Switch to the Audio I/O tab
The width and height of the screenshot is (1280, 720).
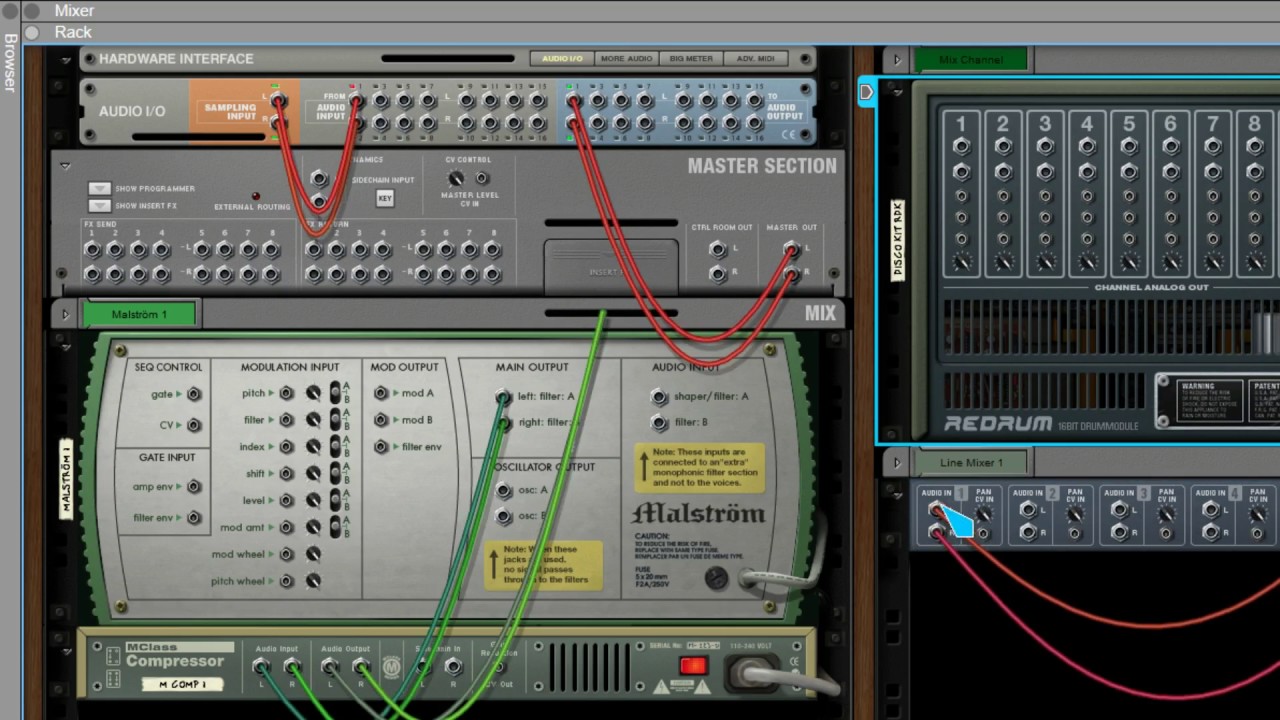[562, 59]
